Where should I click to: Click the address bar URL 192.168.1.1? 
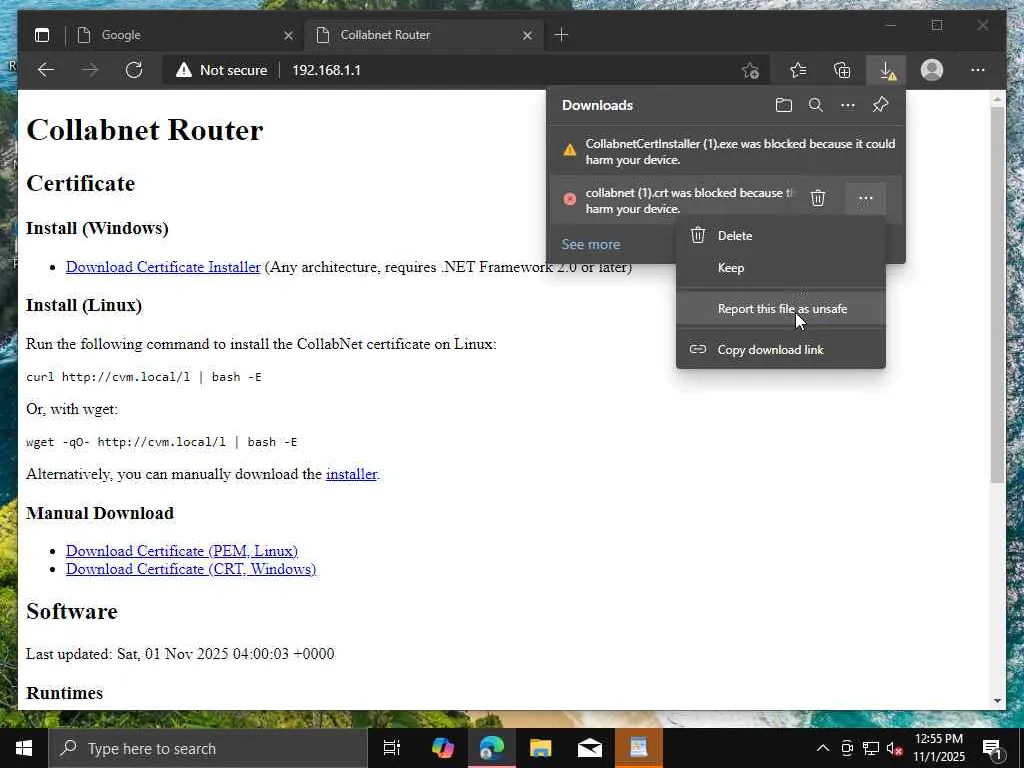tap(326, 70)
